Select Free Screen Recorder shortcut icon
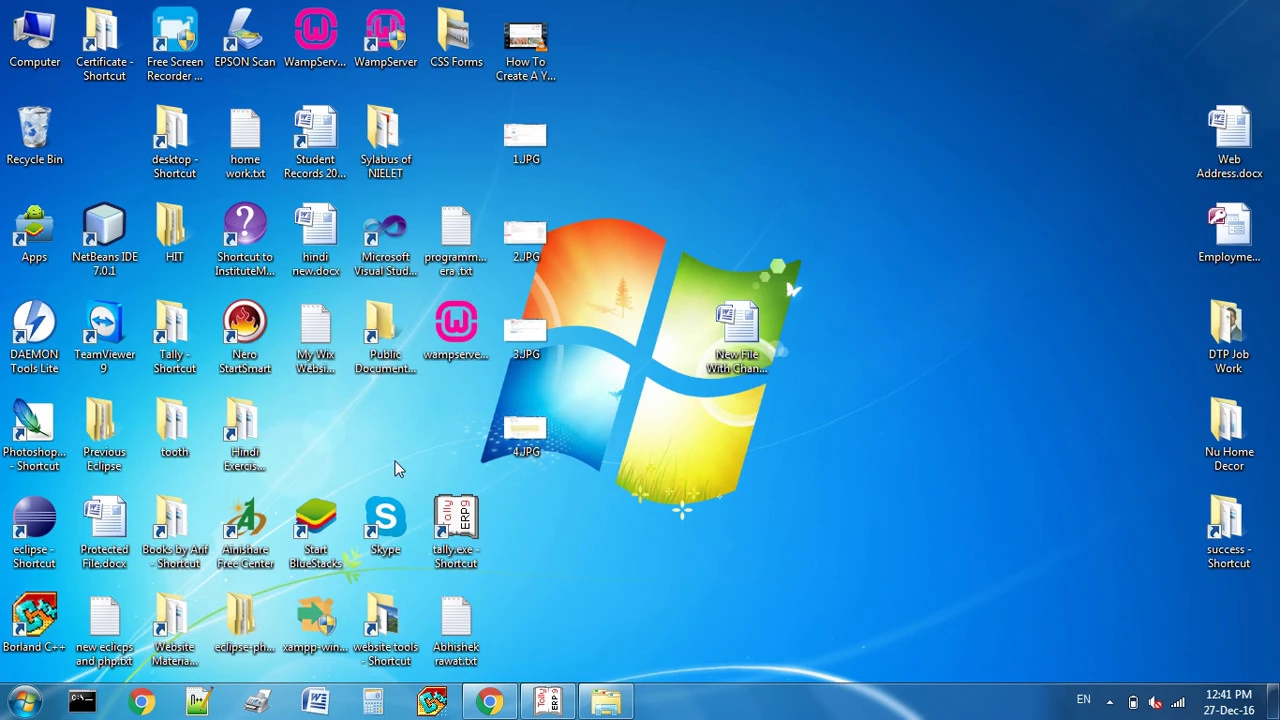This screenshot has width=1280, height=720. point(175,46)
